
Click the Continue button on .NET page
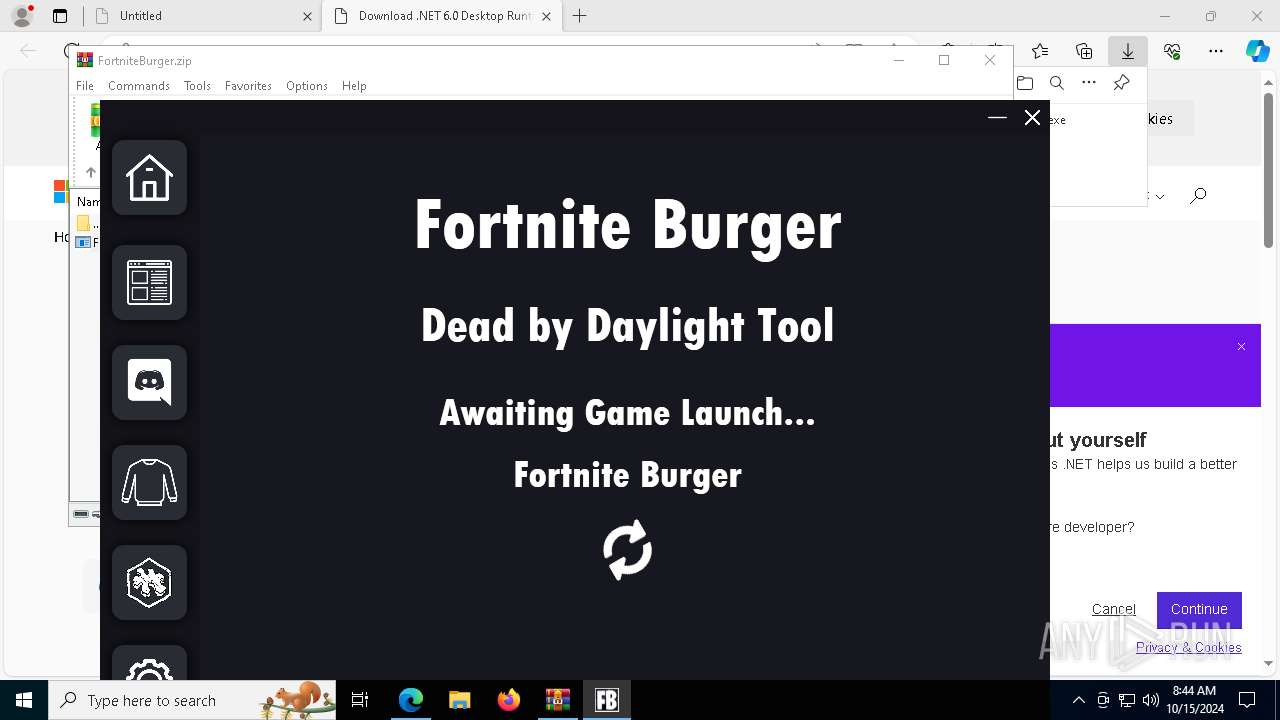[1199, 609]
